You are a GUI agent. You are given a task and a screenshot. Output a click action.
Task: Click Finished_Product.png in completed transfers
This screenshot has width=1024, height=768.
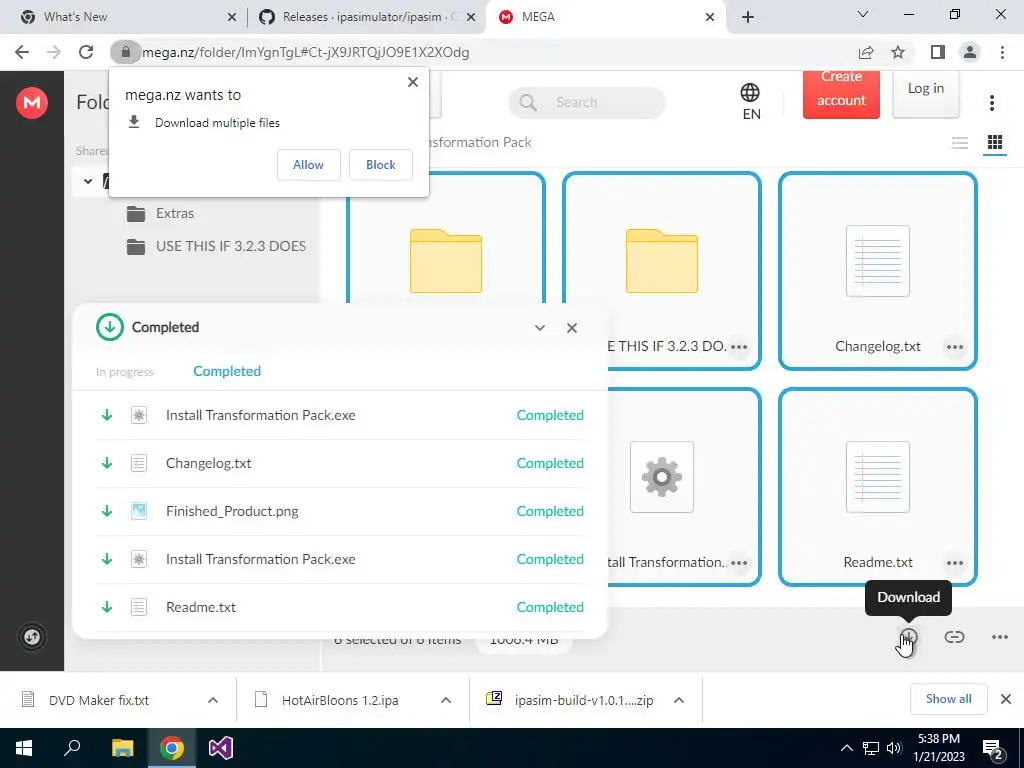340,511
